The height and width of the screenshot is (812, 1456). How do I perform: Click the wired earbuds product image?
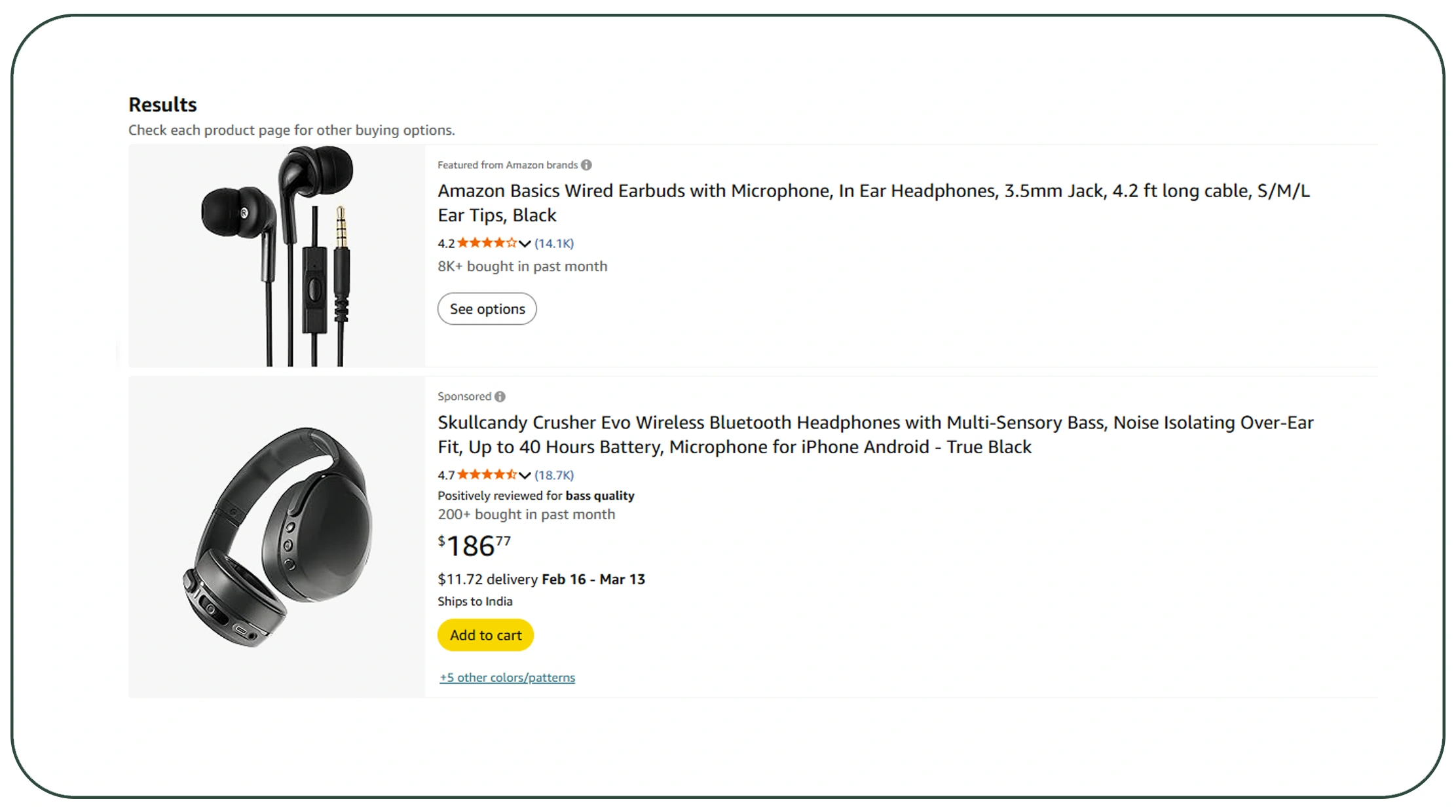[x=276, y=256]
